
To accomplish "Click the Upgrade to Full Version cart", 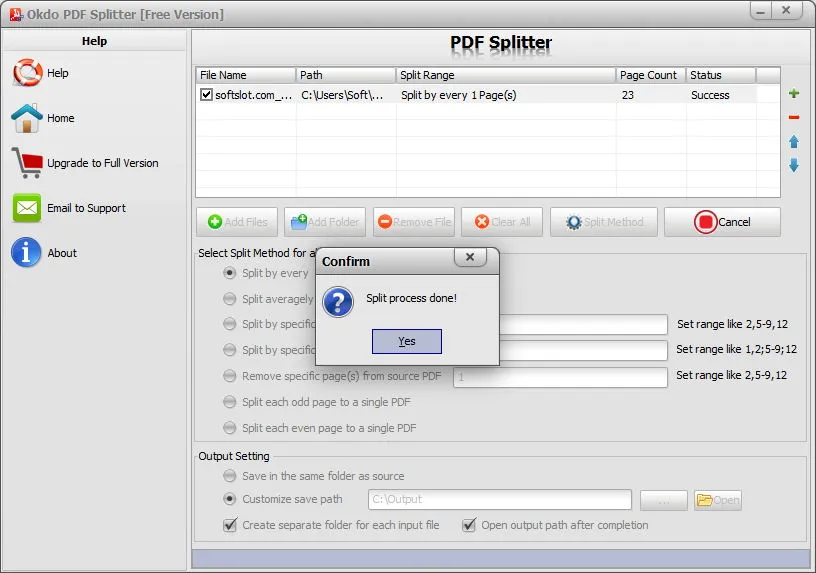I will click(27, 163).
